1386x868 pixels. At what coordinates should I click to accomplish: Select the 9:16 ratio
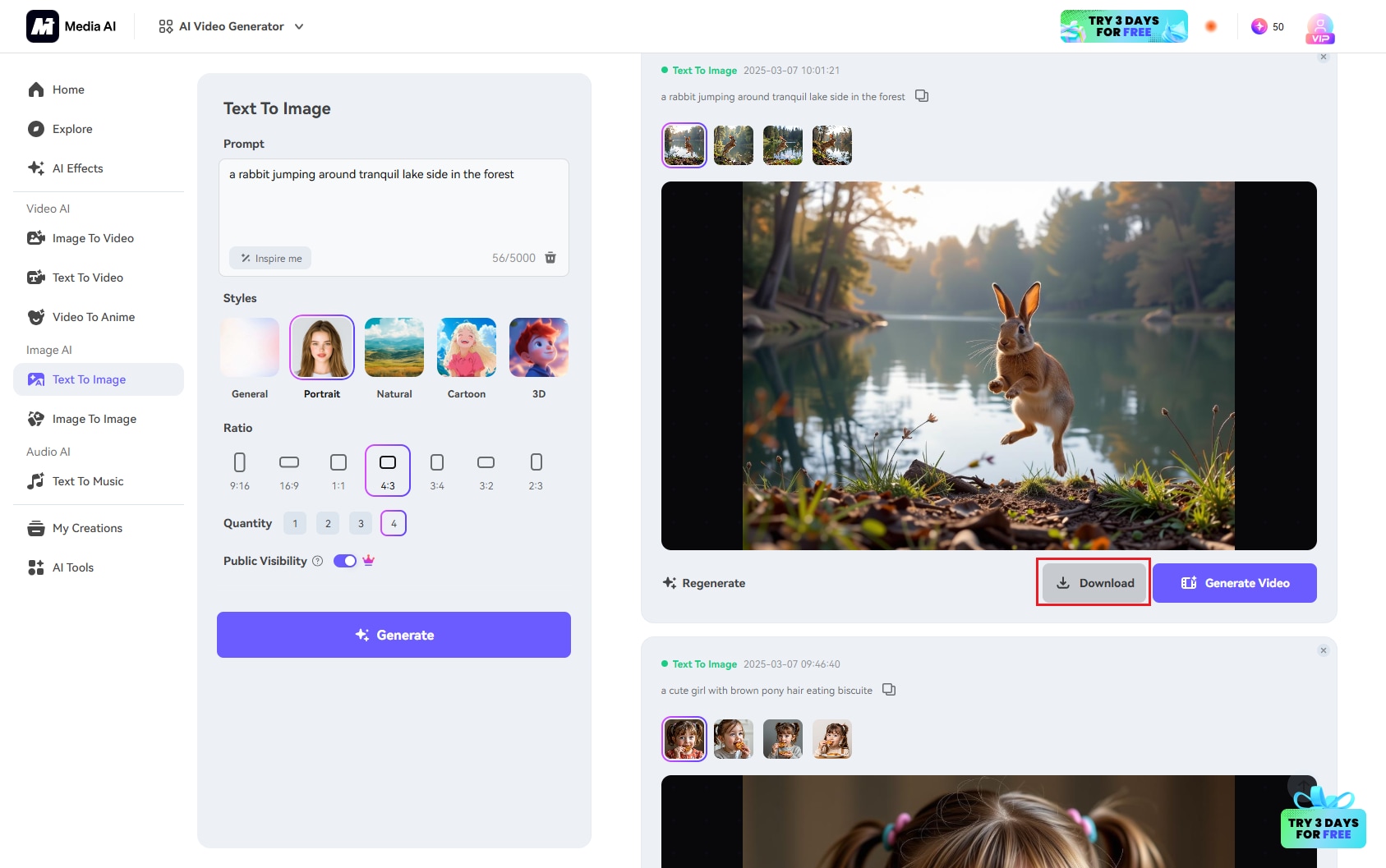tap(240, 471)
